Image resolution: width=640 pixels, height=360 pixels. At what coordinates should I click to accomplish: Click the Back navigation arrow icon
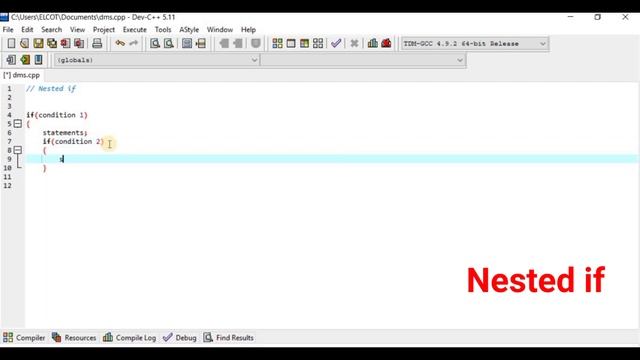point(224,43)
